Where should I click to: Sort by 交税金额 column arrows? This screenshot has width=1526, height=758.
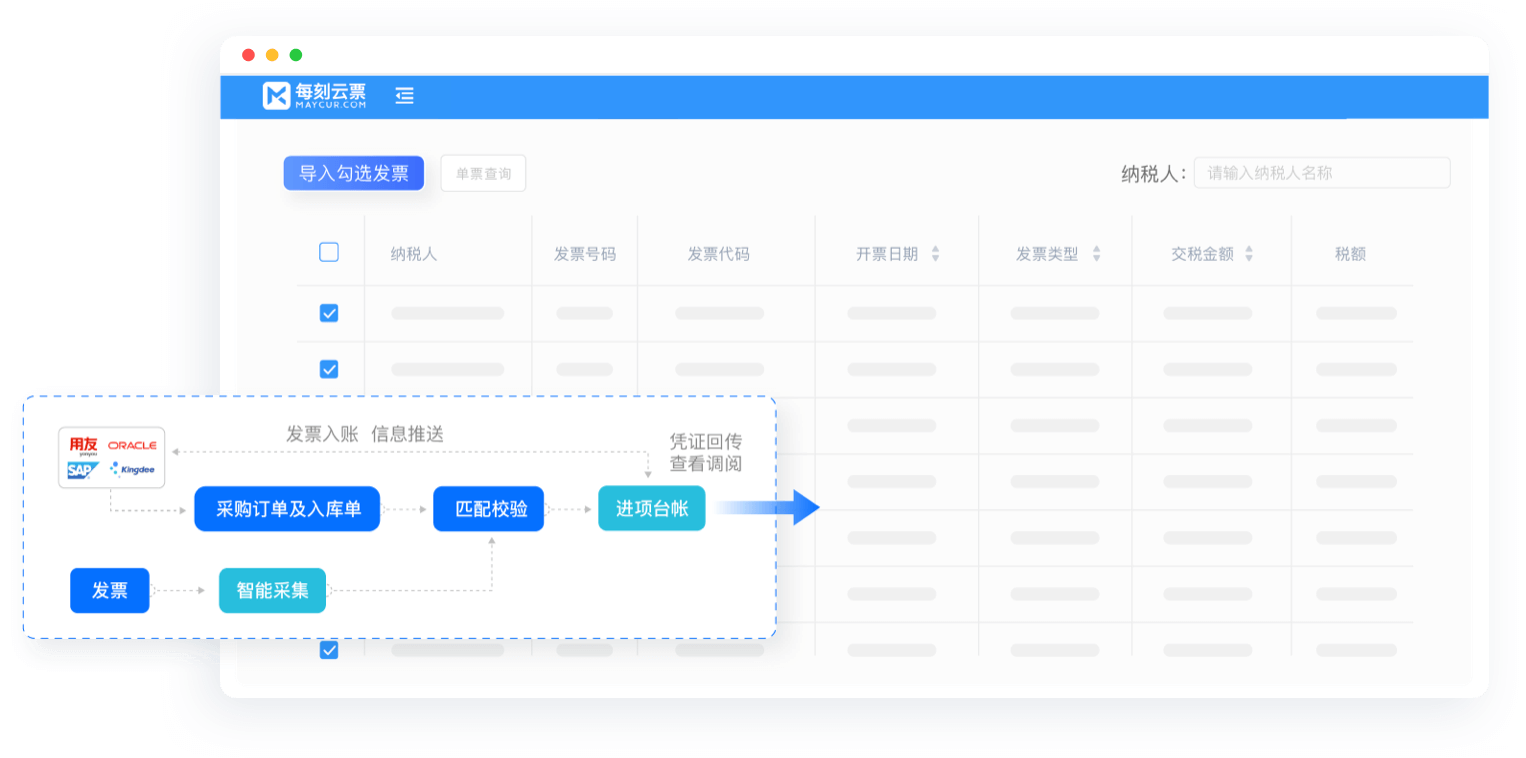coord(1249,254)
